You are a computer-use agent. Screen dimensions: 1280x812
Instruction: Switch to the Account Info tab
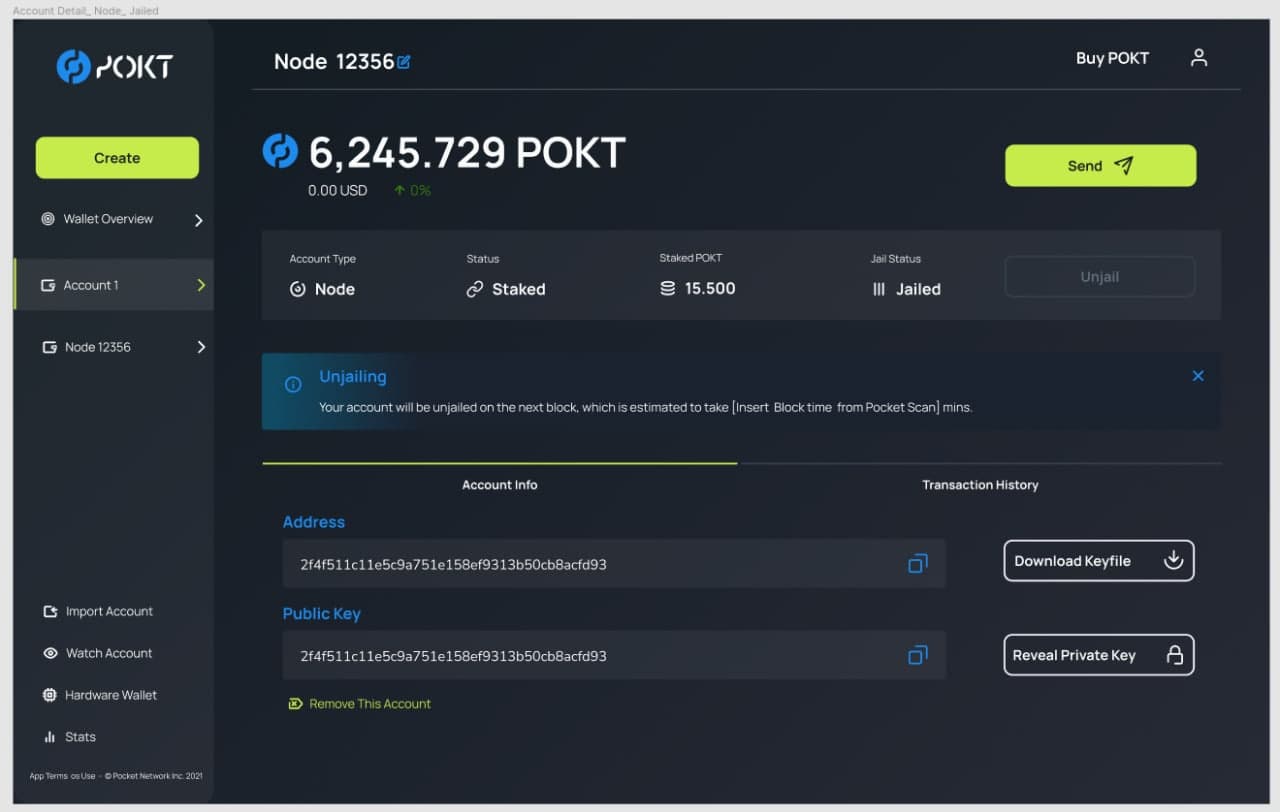click(499, 485)
